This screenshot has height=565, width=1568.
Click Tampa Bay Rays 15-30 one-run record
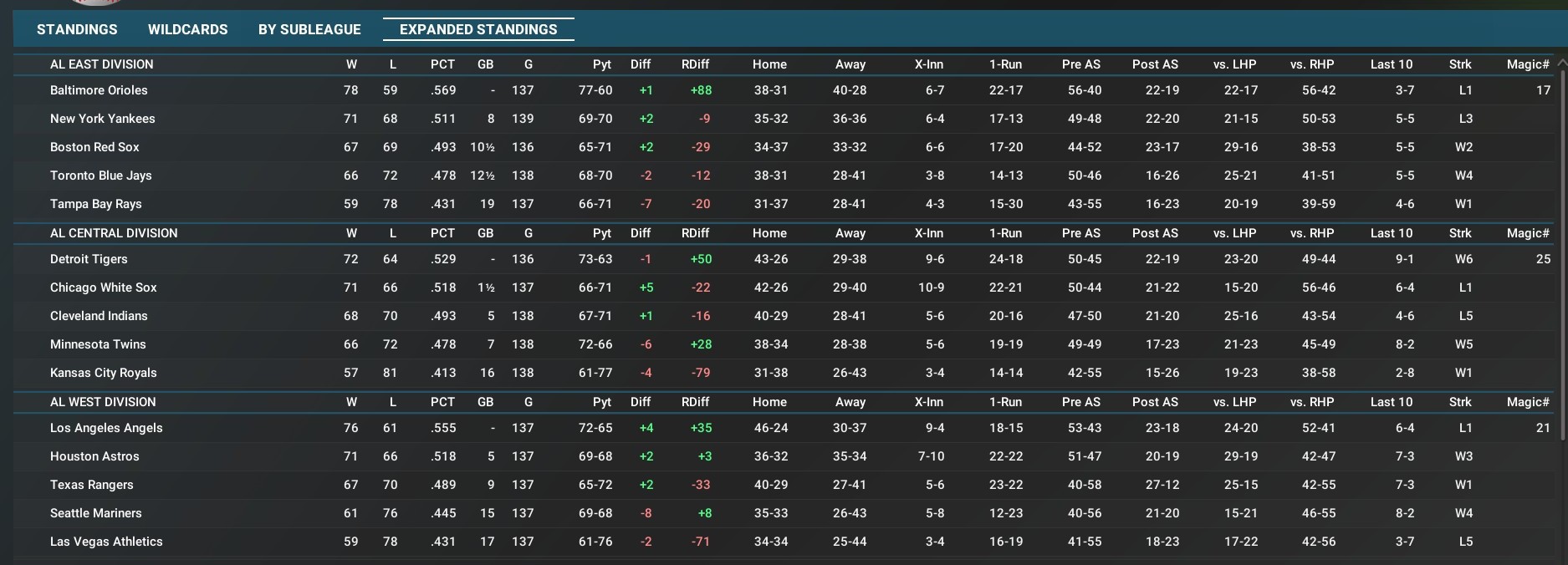1006,204
